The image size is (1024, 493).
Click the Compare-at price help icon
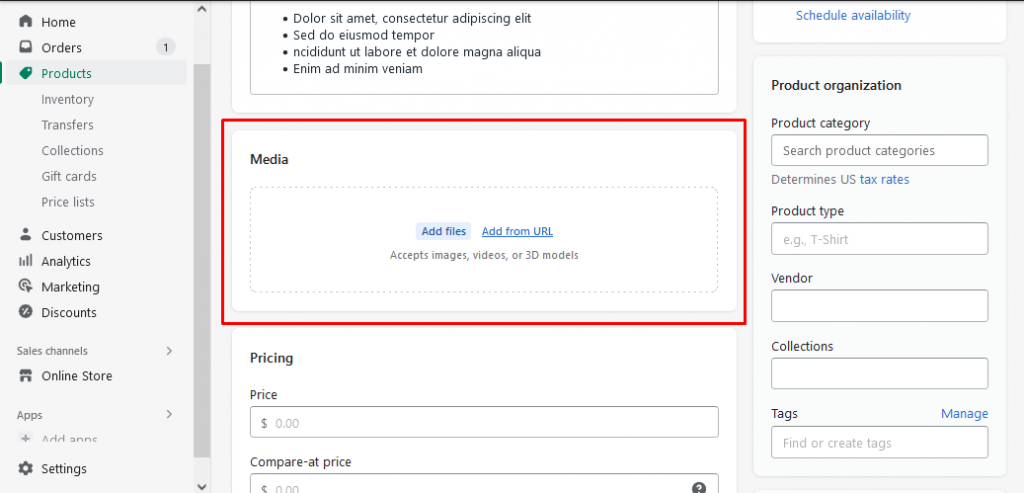click(699, 487)
